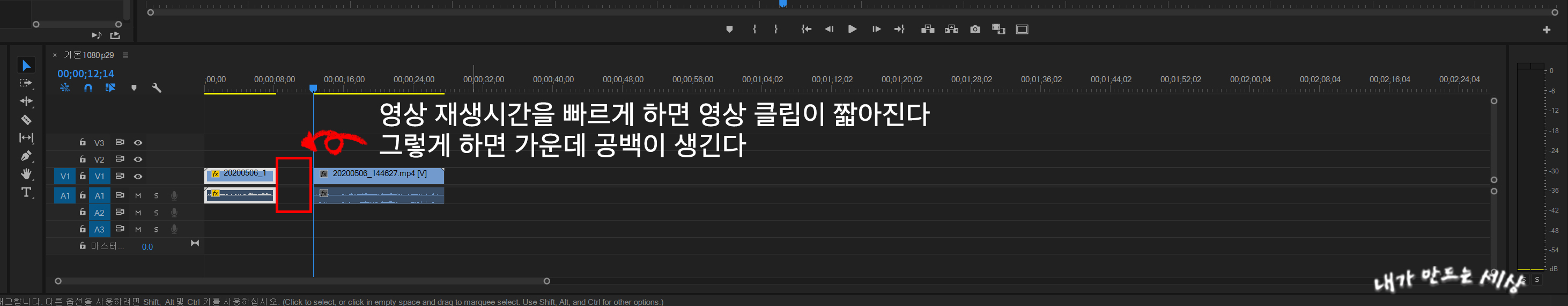Viewport: 1568px width, 306px height.
Task: Add marker in timeline header
Action: pyautogui.click(x=134, y=88)
